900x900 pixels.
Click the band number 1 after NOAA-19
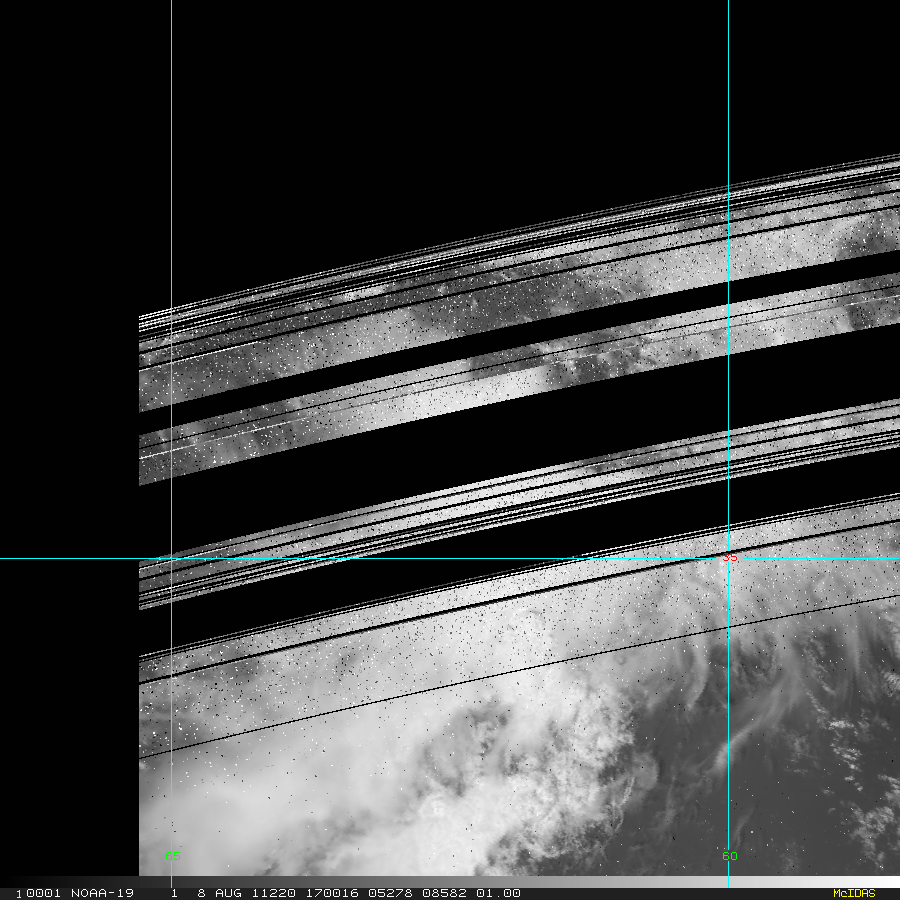click(174, 893)
